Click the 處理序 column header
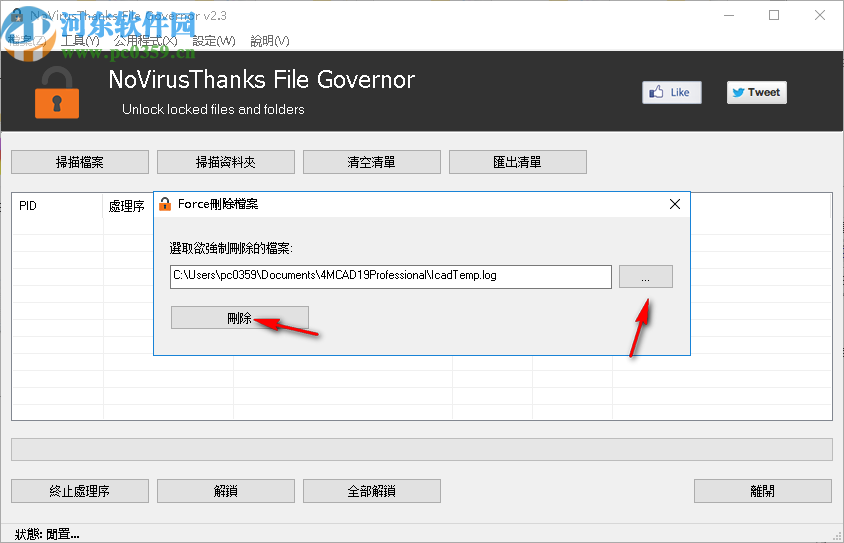This screenshot has height=543, width=844. point(128,206)
